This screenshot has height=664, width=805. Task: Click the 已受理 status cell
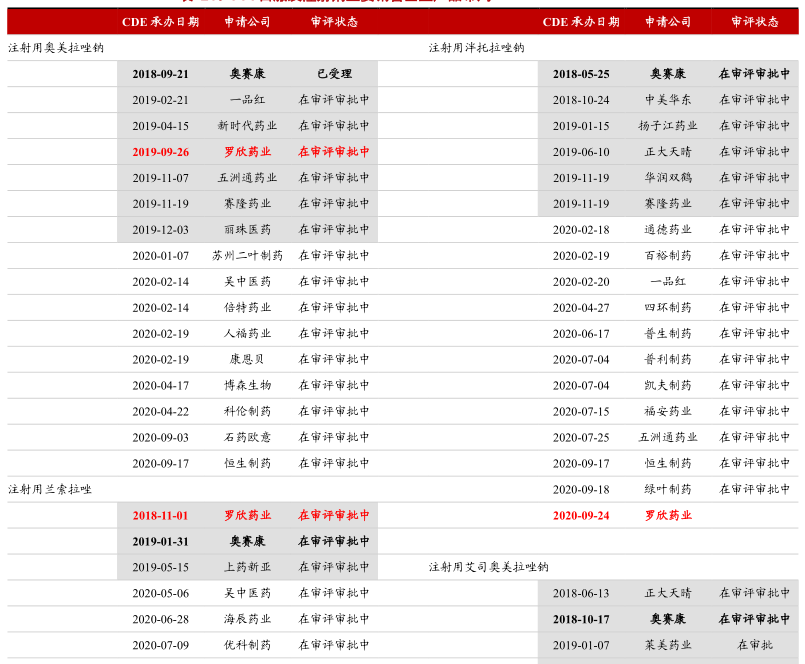334,74
